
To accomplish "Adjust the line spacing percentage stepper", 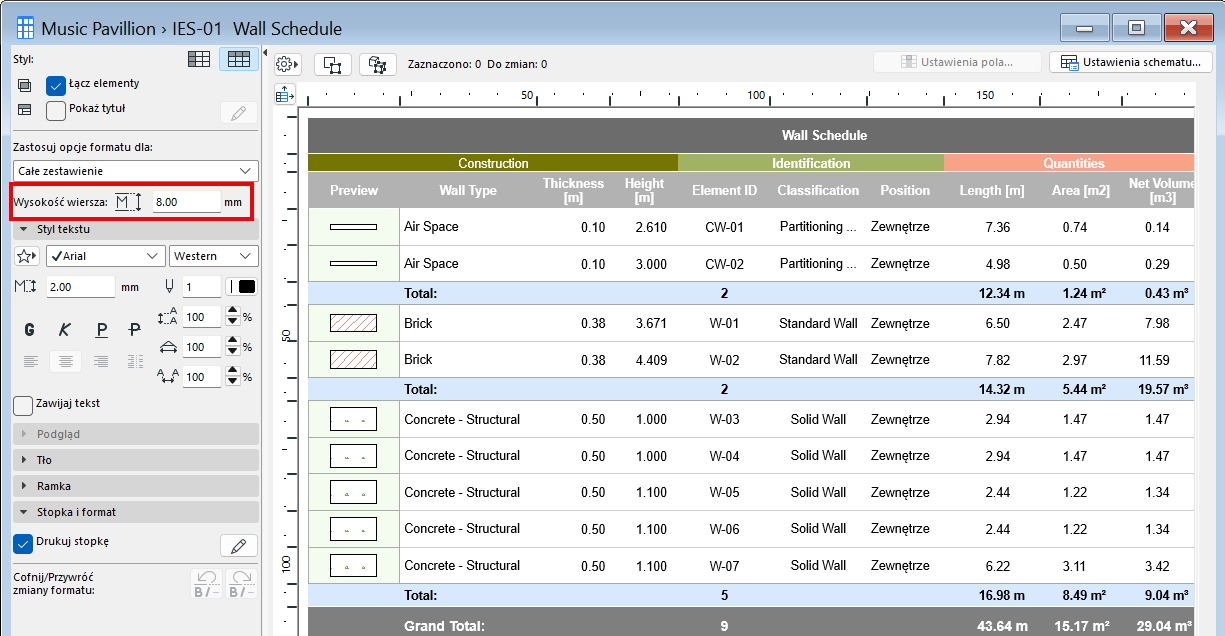I will click(x=233, y=317).
